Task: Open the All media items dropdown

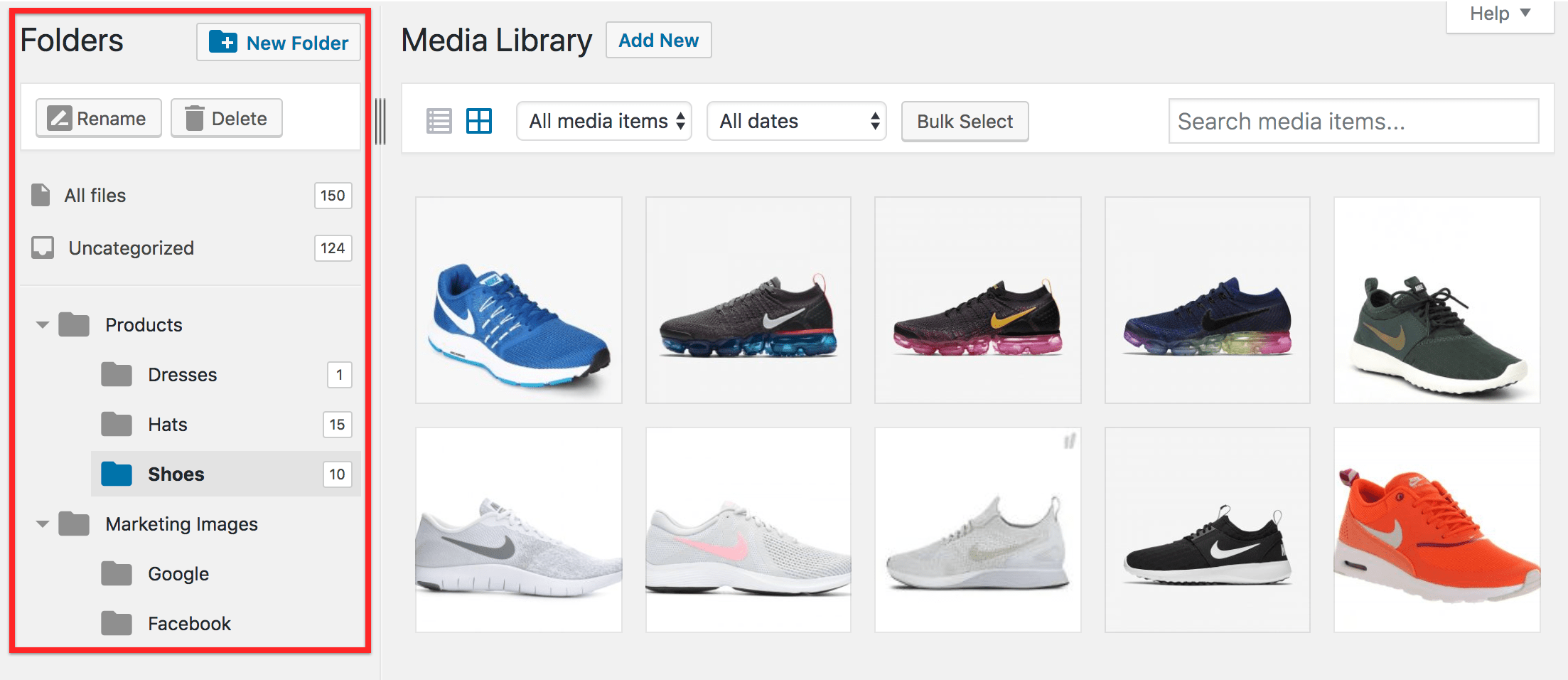Action: (604, 121)
